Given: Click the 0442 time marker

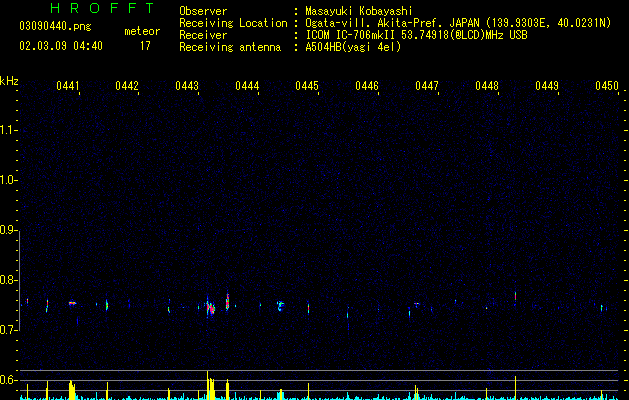Looking at the screenshot, I should tap(127, 86).
